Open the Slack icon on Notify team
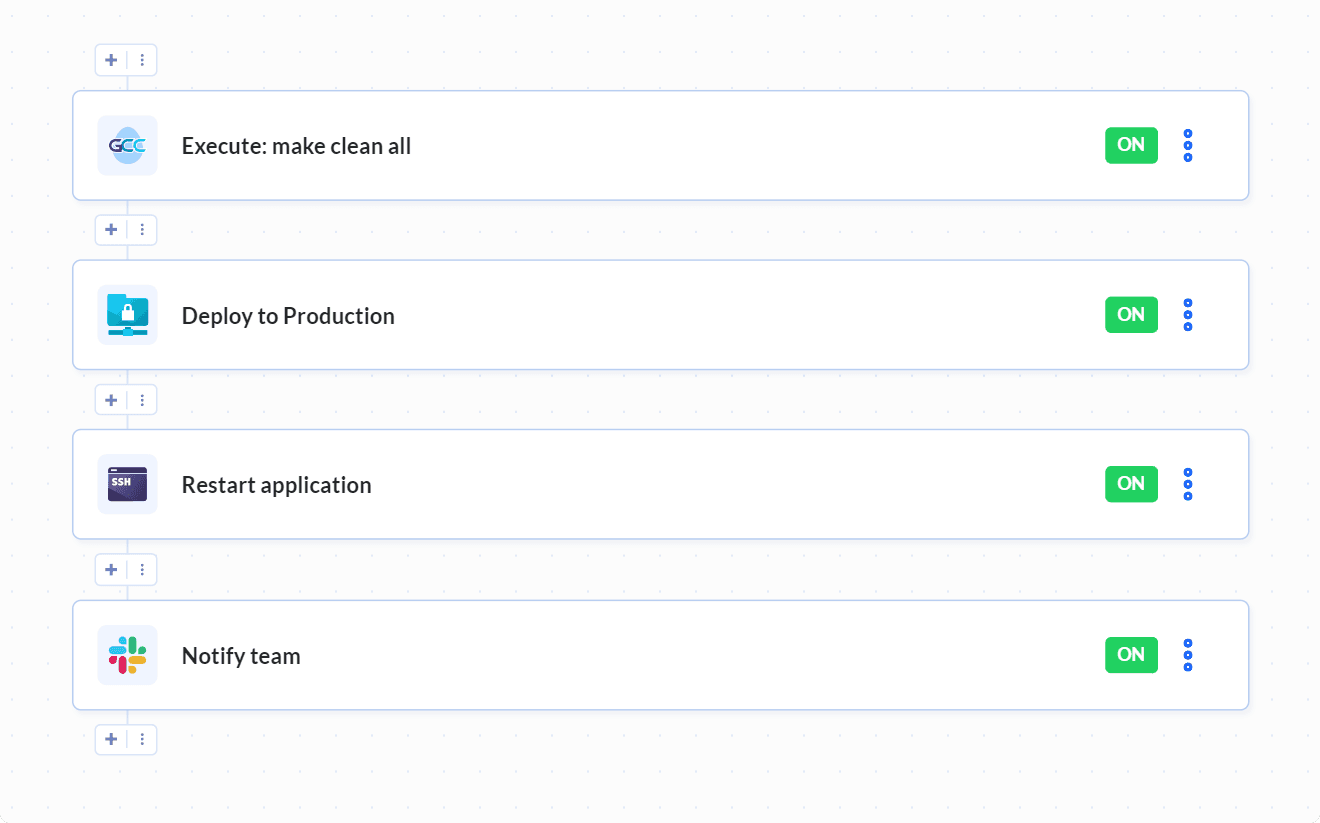Image resolution: width=1320 pixels, height=823 pixels. click(127, 655)
